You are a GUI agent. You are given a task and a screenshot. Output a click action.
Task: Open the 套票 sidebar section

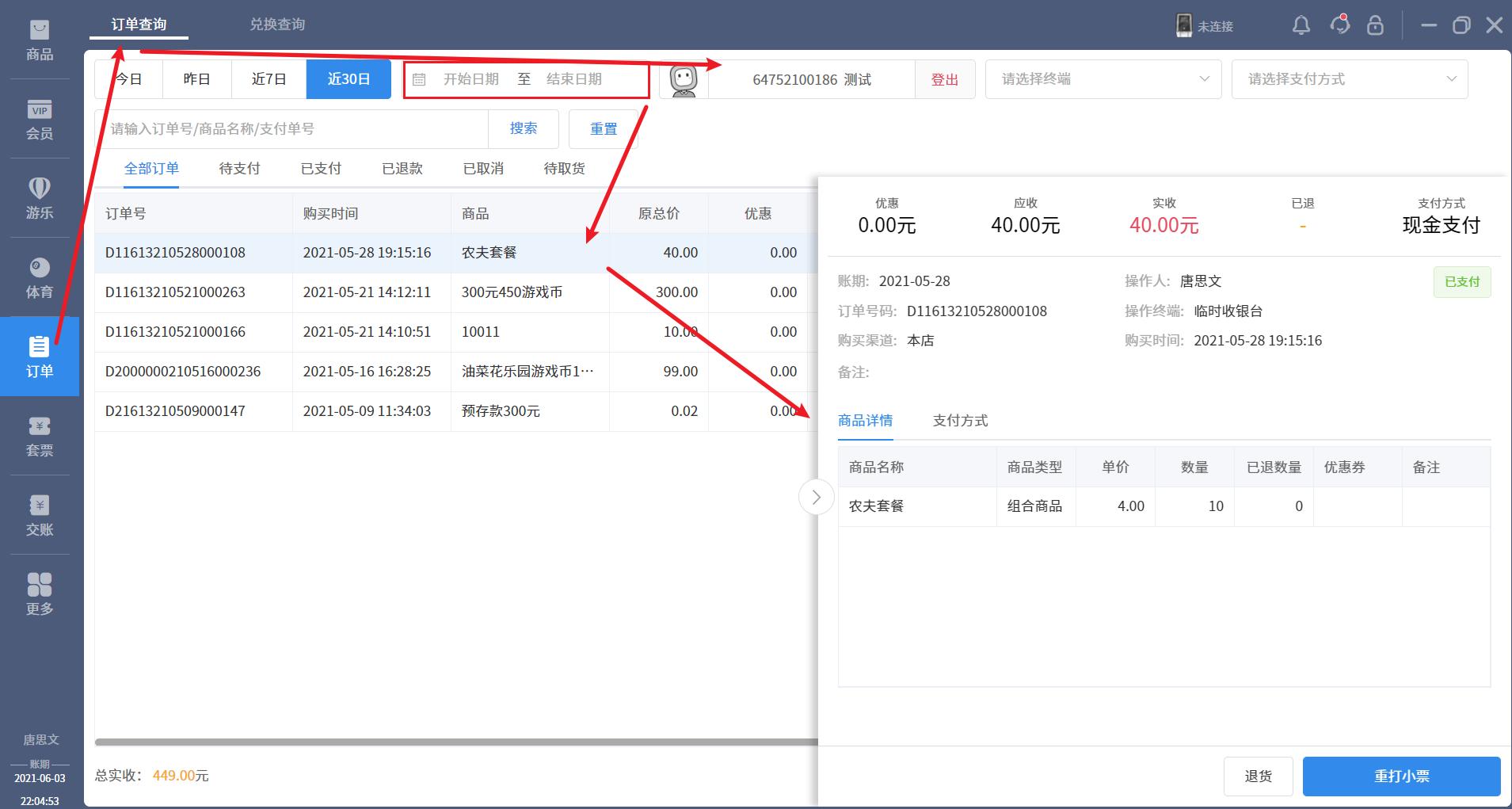pos(40,437)
